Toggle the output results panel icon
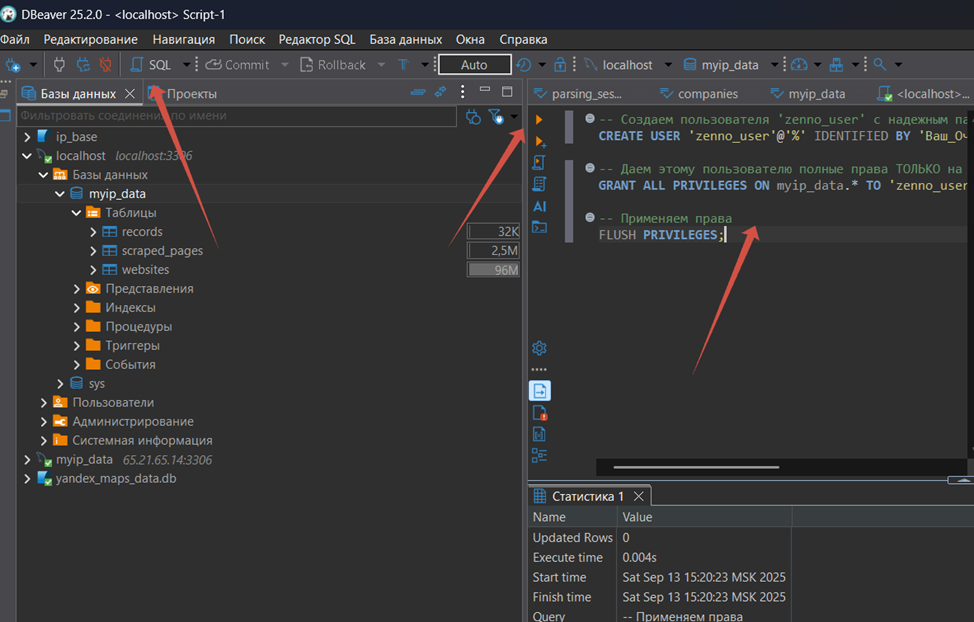Image resolution: width=974 pixels, height=622 pixels. click(540, 391)
